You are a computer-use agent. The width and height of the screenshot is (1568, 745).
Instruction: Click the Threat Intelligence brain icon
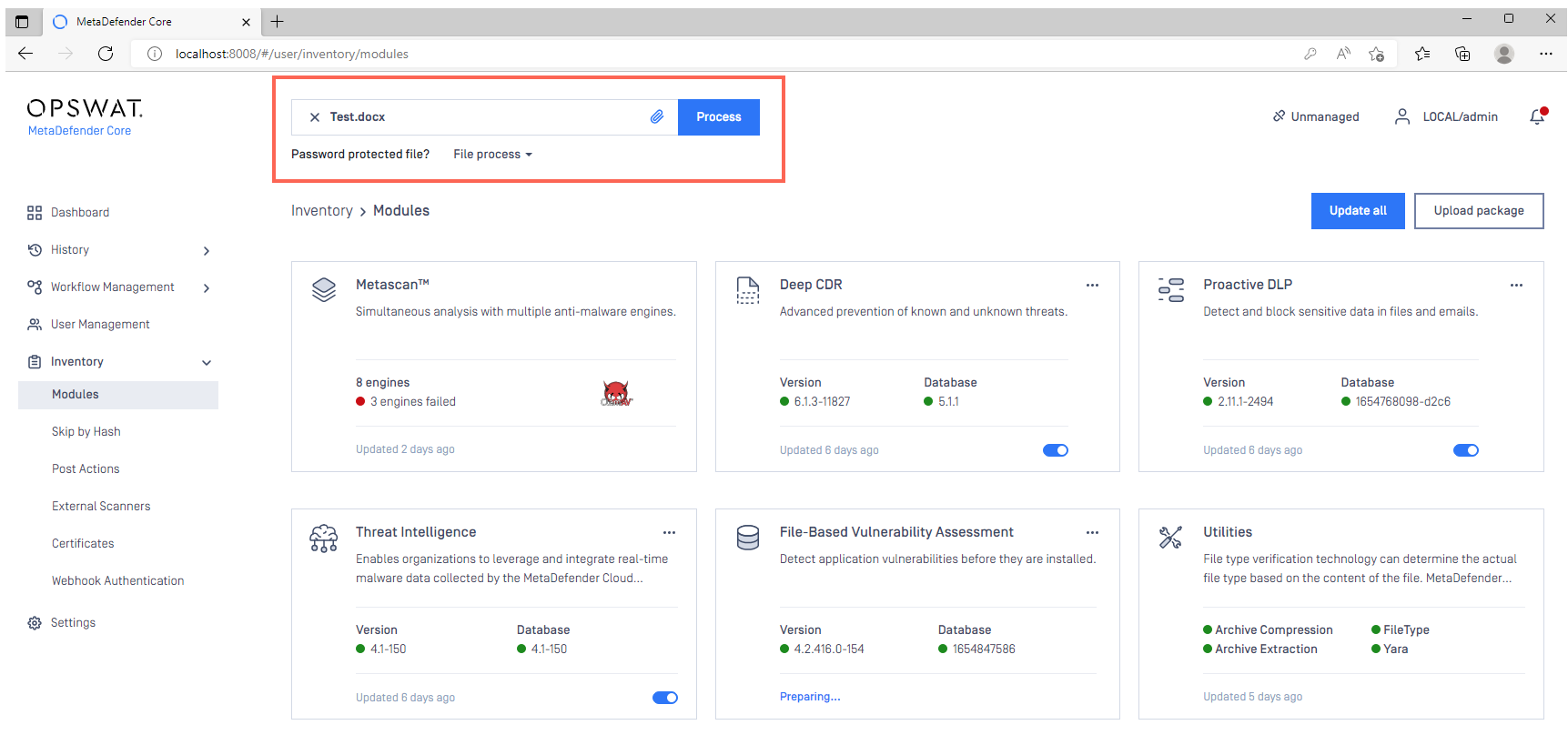click(x=324, y=539)
